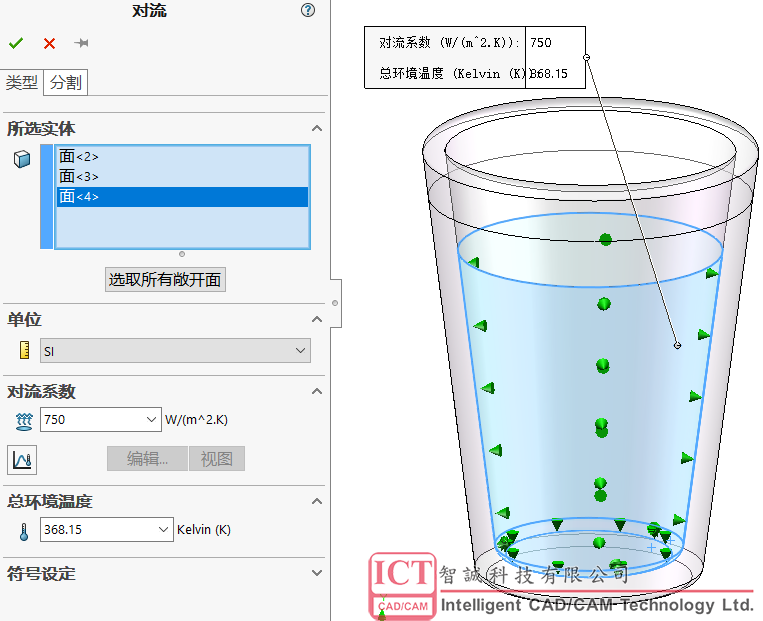Switch to the 分割 tab

tap(66, 83)
